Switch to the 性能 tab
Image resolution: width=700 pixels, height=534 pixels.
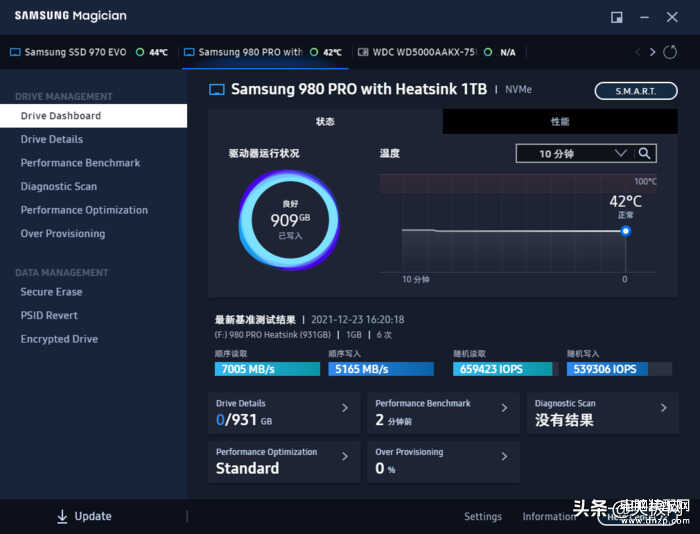click(x=559, y=122)
